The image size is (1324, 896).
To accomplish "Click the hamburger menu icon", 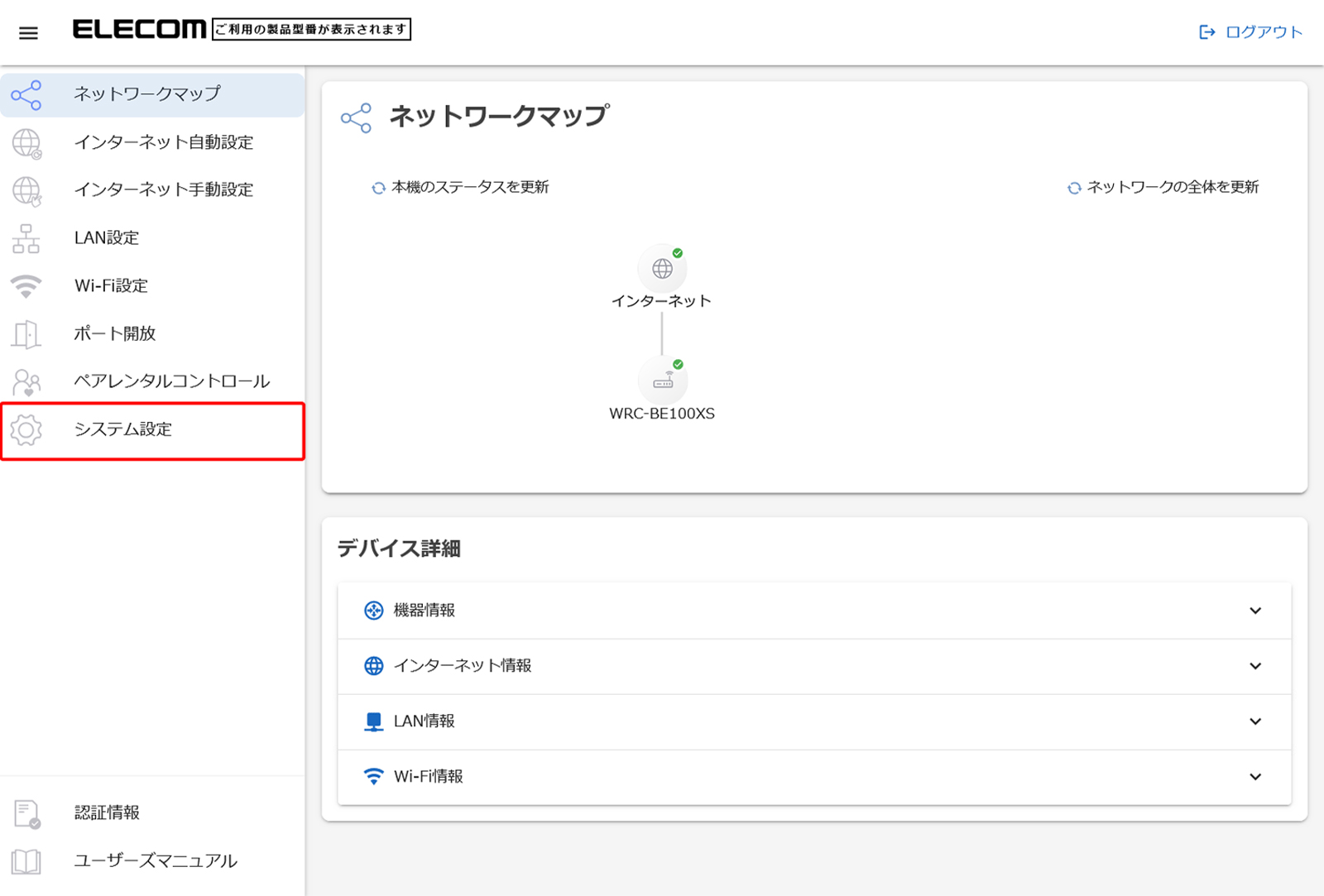I will tap(28, 33).
